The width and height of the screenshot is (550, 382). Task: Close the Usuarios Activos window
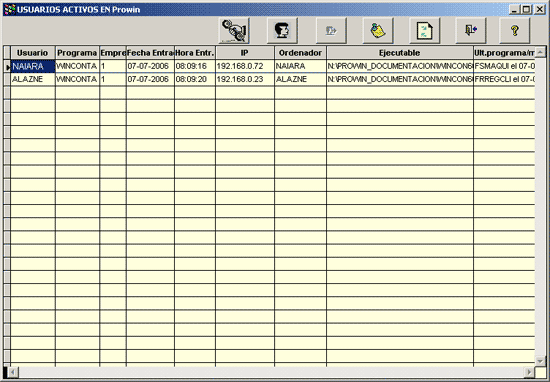[539, 9]
